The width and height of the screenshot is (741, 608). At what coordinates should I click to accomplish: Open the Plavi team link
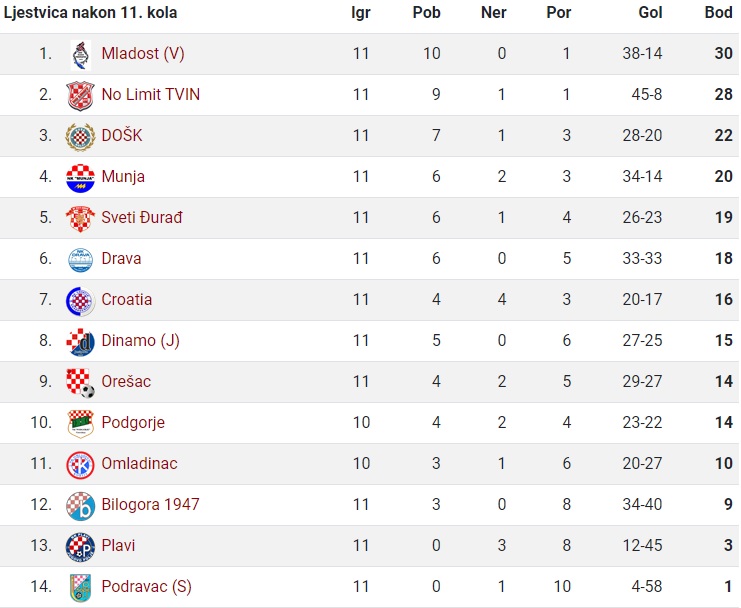pos(118,546)
